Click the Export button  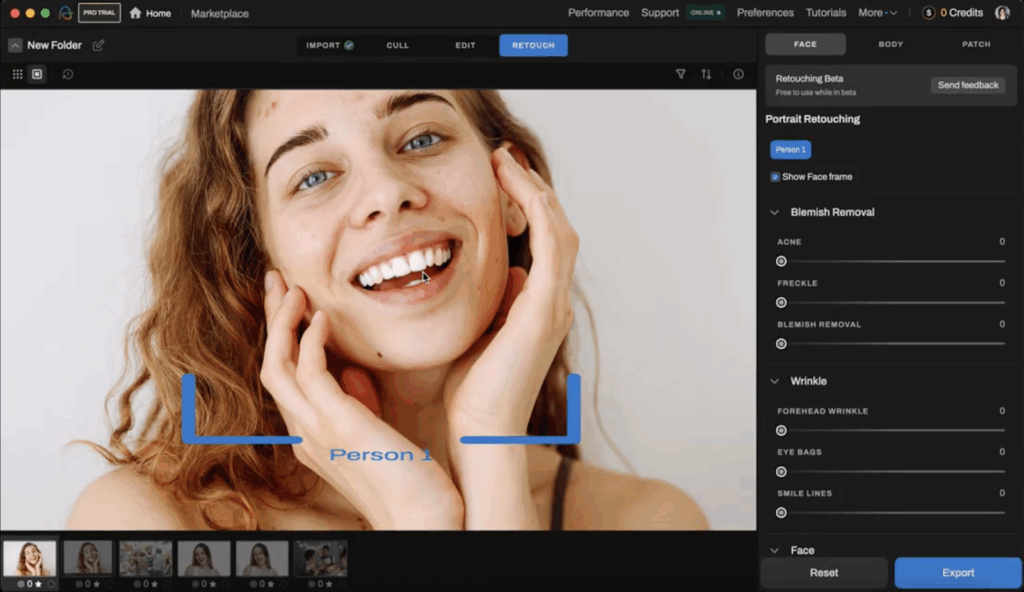point(957,572)
